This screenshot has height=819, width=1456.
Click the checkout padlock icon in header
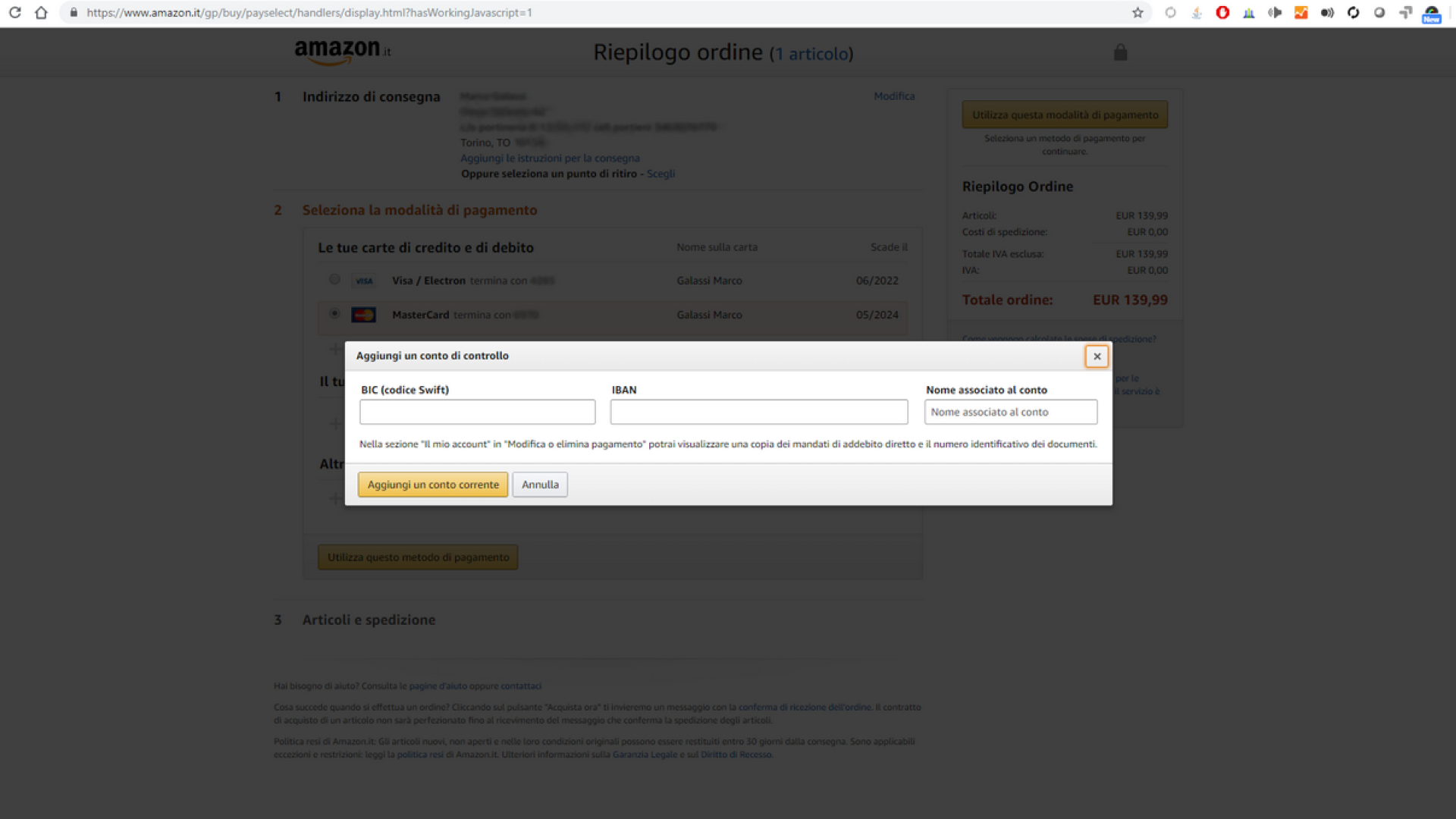click(x=1121, y=52)
